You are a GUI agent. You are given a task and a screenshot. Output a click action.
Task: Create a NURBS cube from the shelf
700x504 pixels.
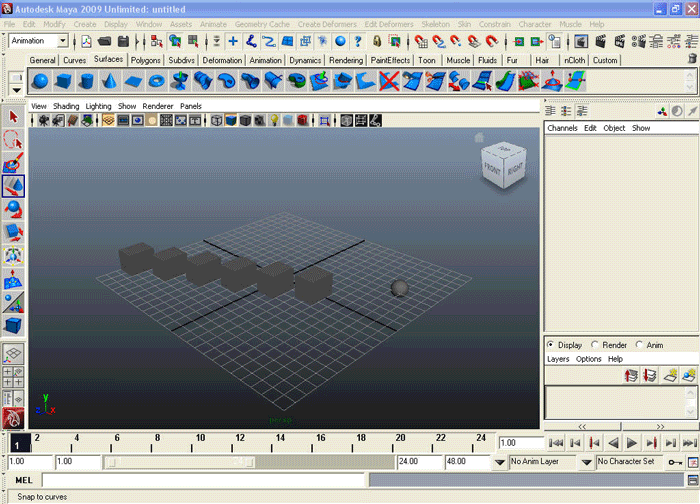(63, 81)
